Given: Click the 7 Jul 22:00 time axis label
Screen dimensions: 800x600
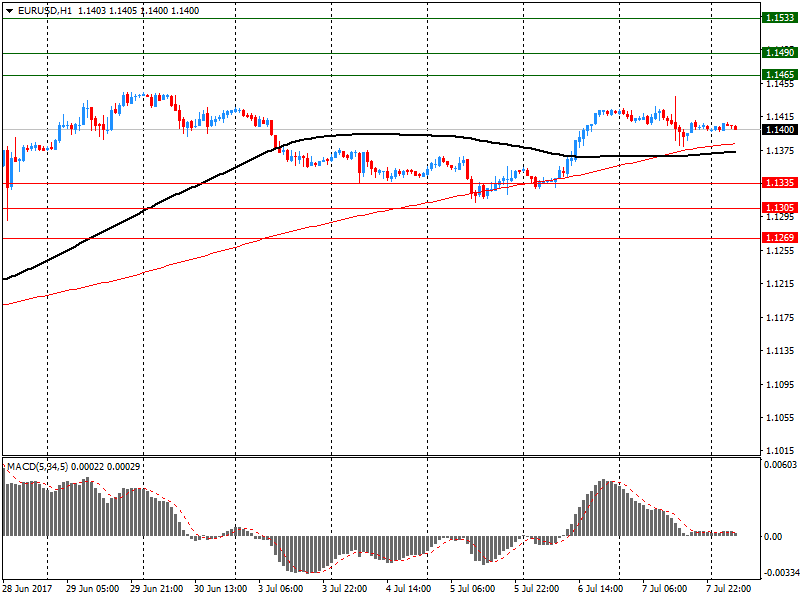Looking at the screenshot, I should coord(729,589).
